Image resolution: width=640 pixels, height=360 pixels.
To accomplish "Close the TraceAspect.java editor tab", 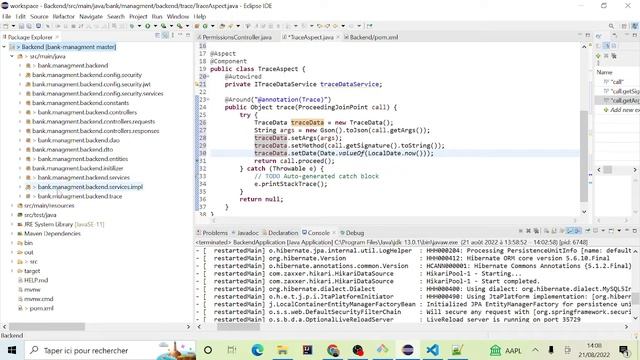I will pos(338,37).
